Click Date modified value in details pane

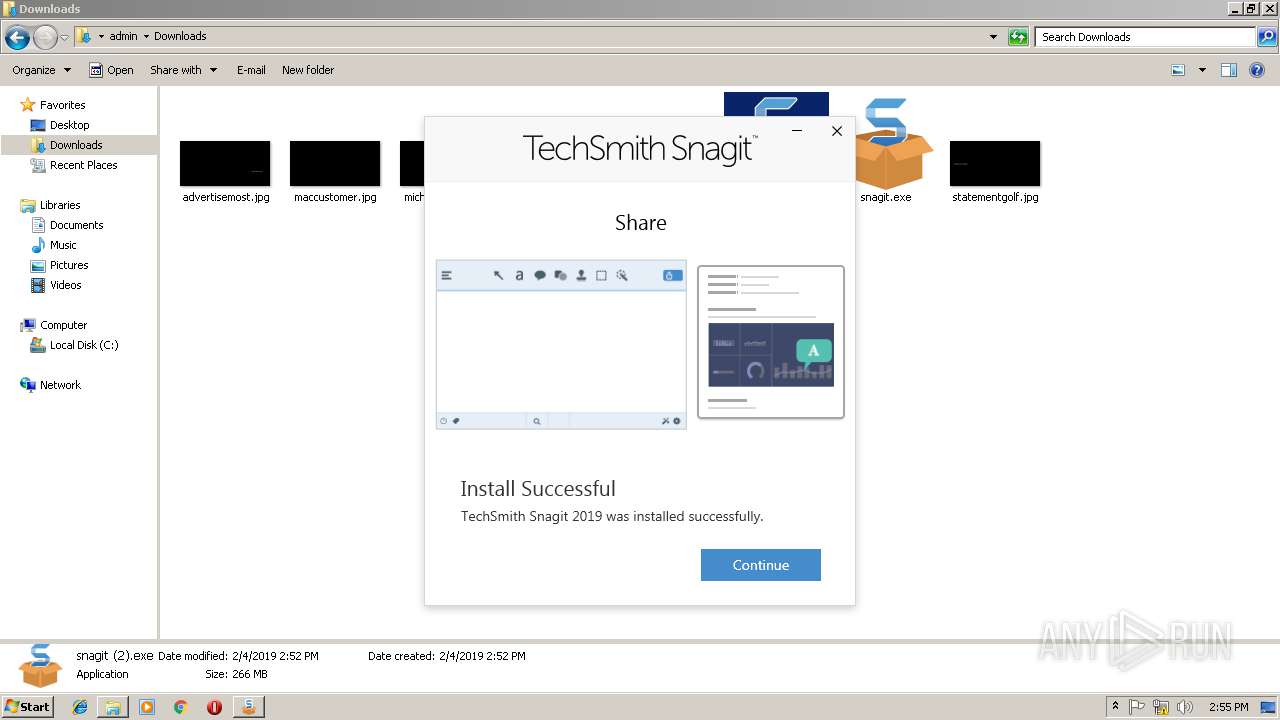click(x=275, y=656)
